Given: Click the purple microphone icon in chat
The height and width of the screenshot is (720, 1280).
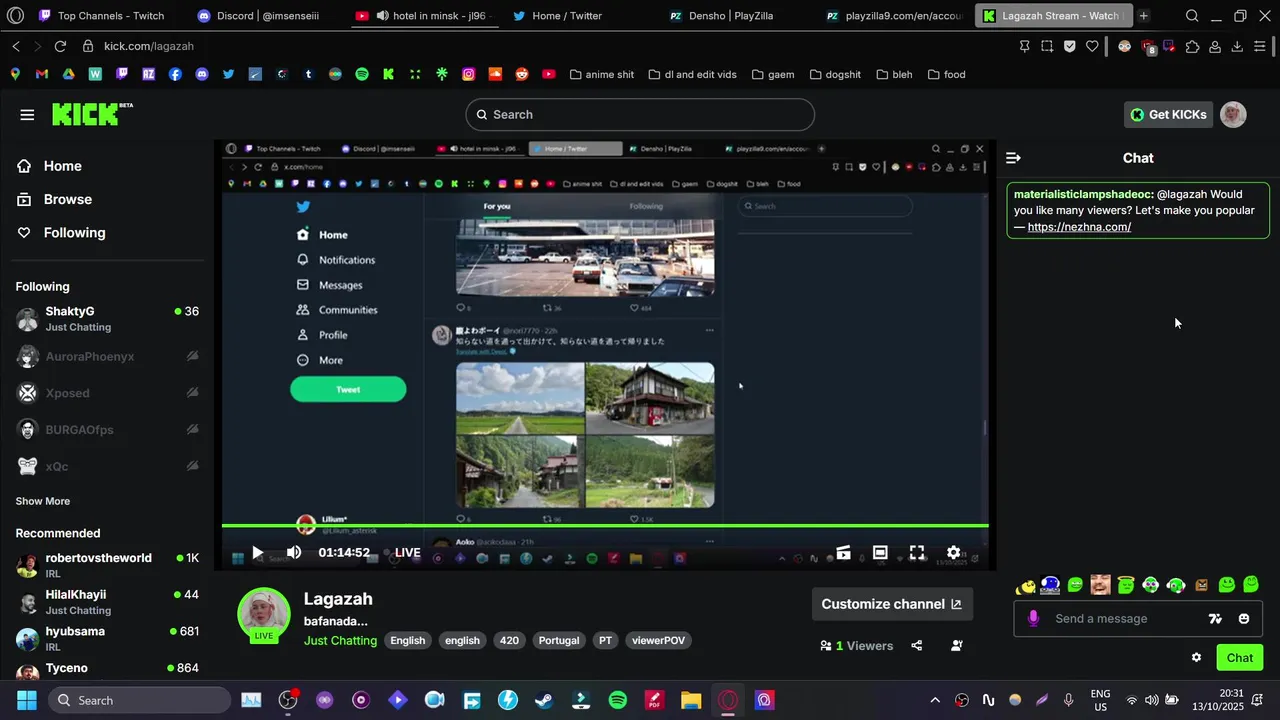Looking at the screenshot, I should point(1033,619).
